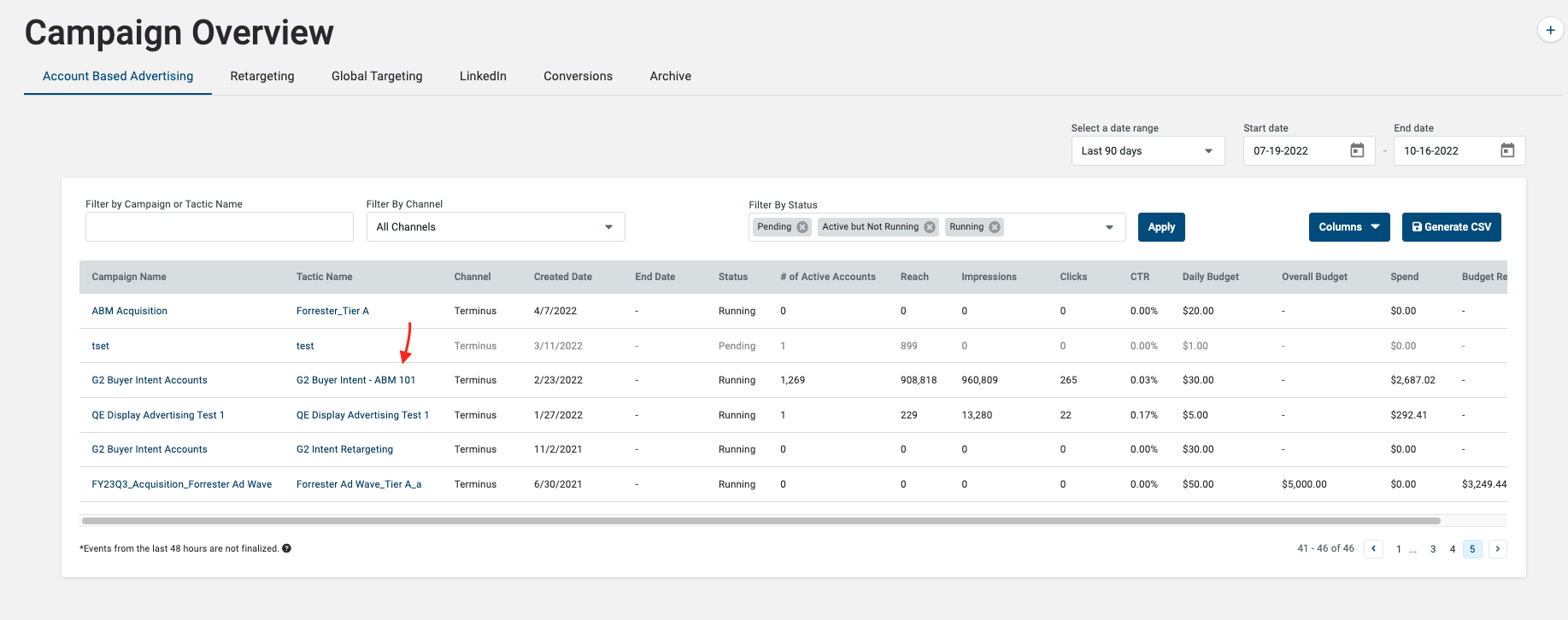This screenshot has width=1568, height=620.
Task: Click the # of Active Accounts header
Action: (x=828, y=277)
